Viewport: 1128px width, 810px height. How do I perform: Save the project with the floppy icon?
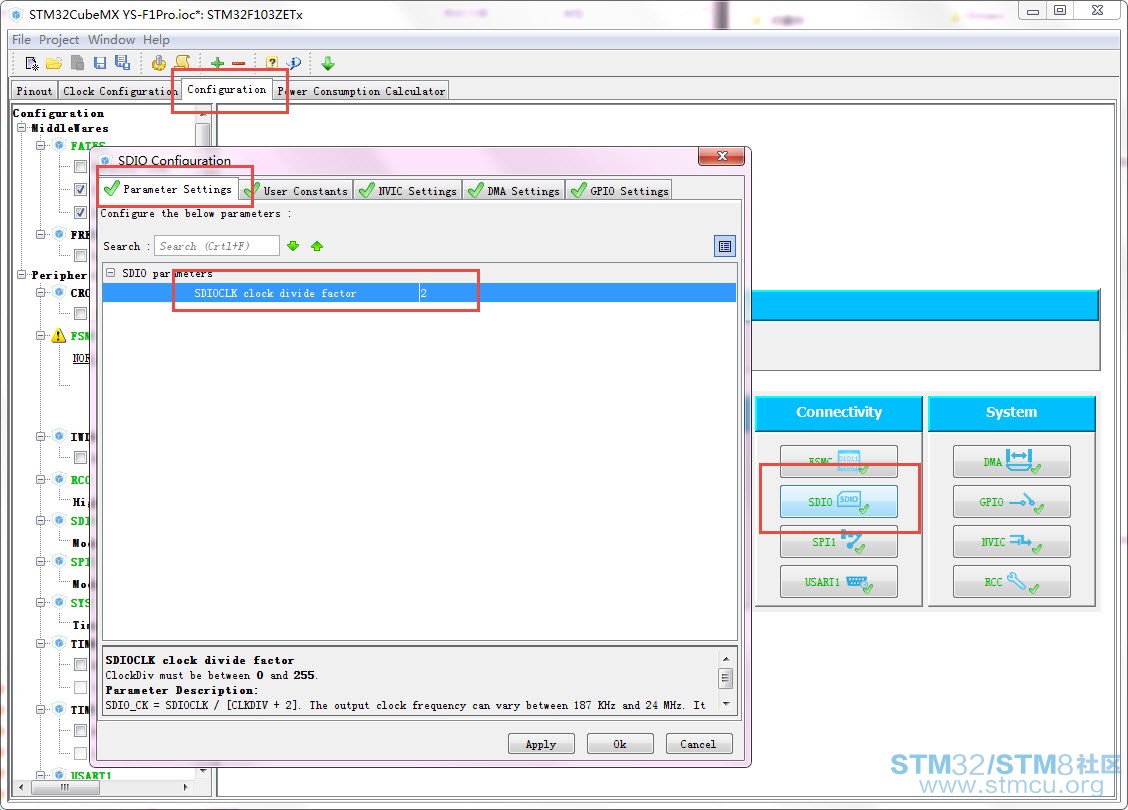point(100,63)
